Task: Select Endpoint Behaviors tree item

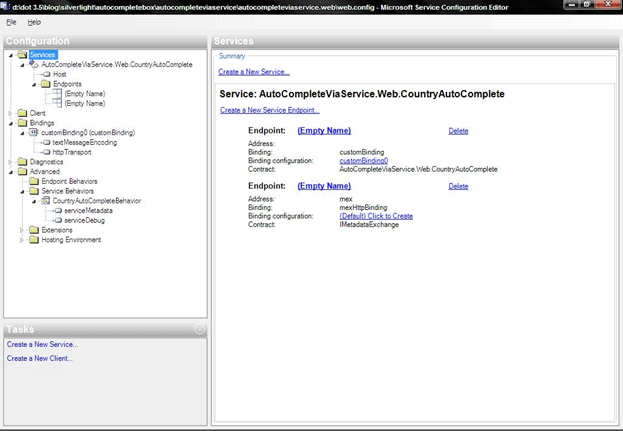Action: [x=70, y=181]
